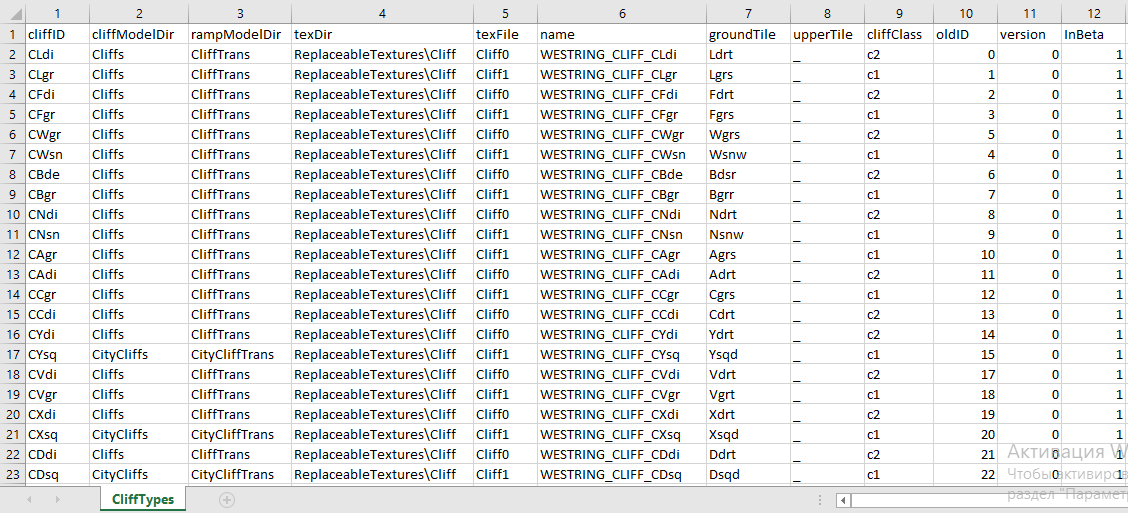
Task: Select cliffClass cell in CBgr row
Action: [x=898, y=194]
